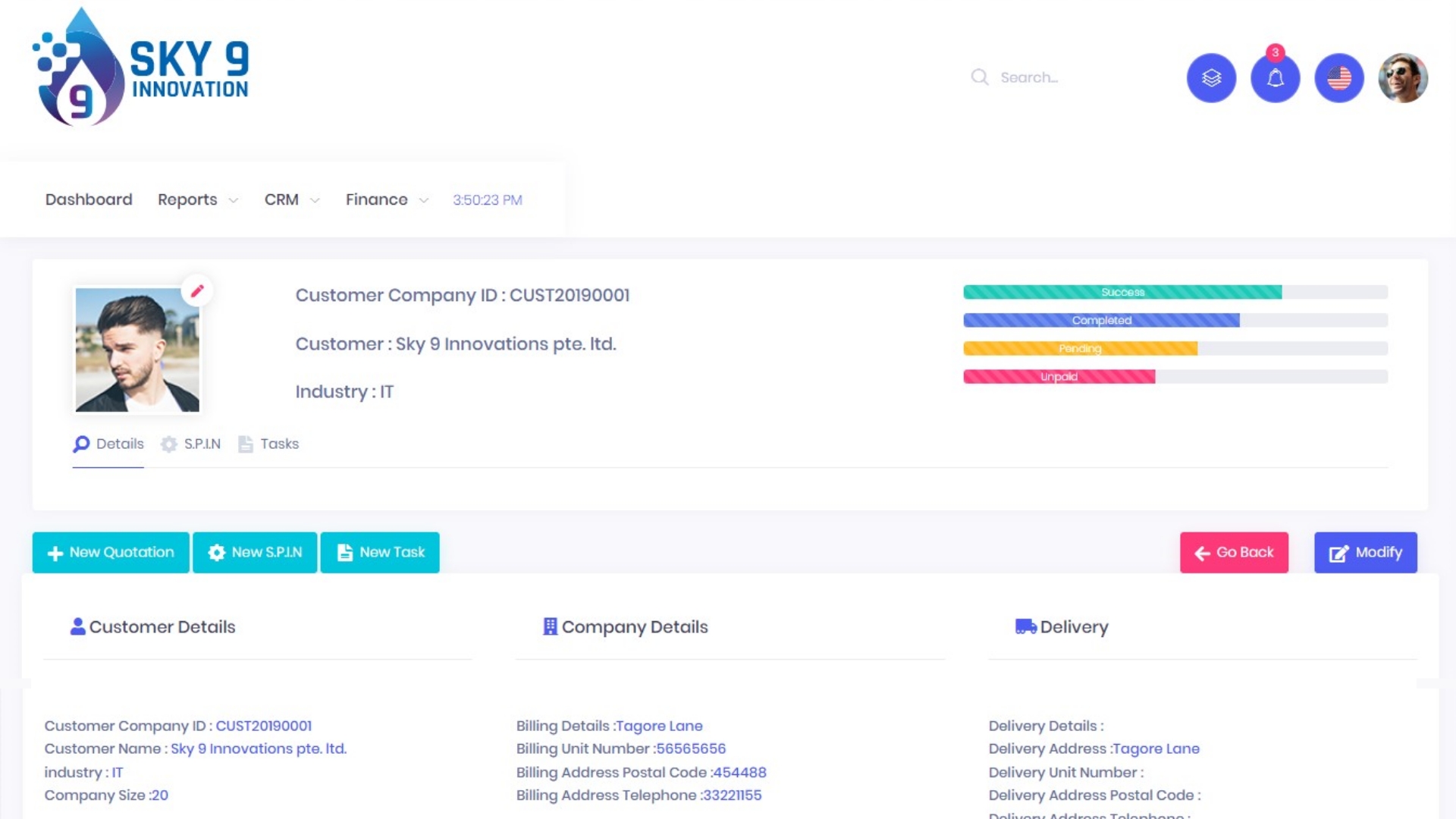Click the red notification count badge
This screenshot has width=1456, height=819.
(1276, 52)
